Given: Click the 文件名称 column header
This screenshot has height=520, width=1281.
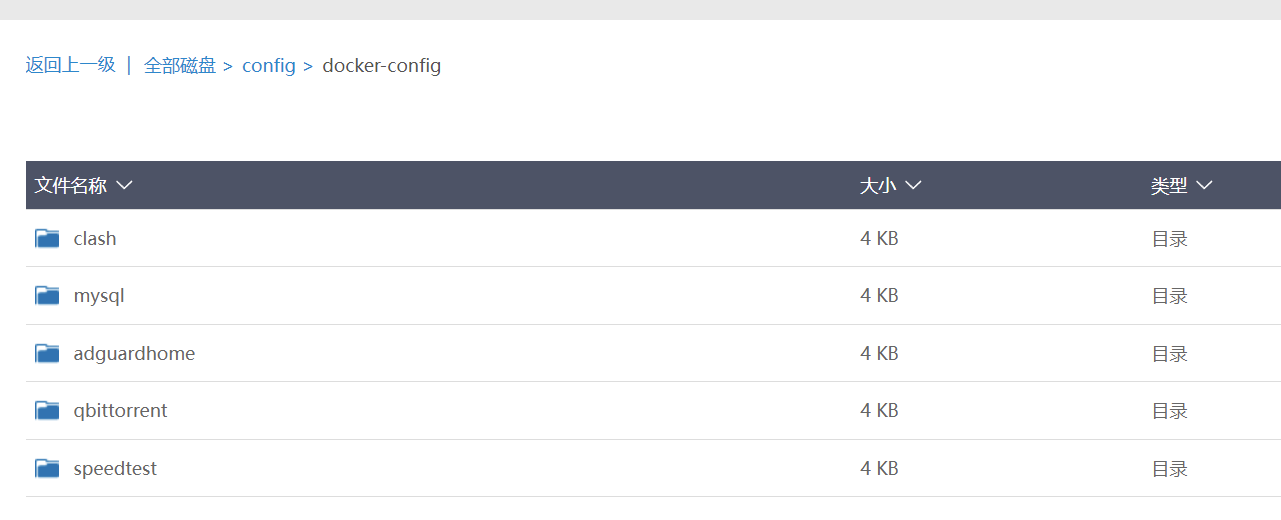Looking at the screenshot, I should [71, 186].
